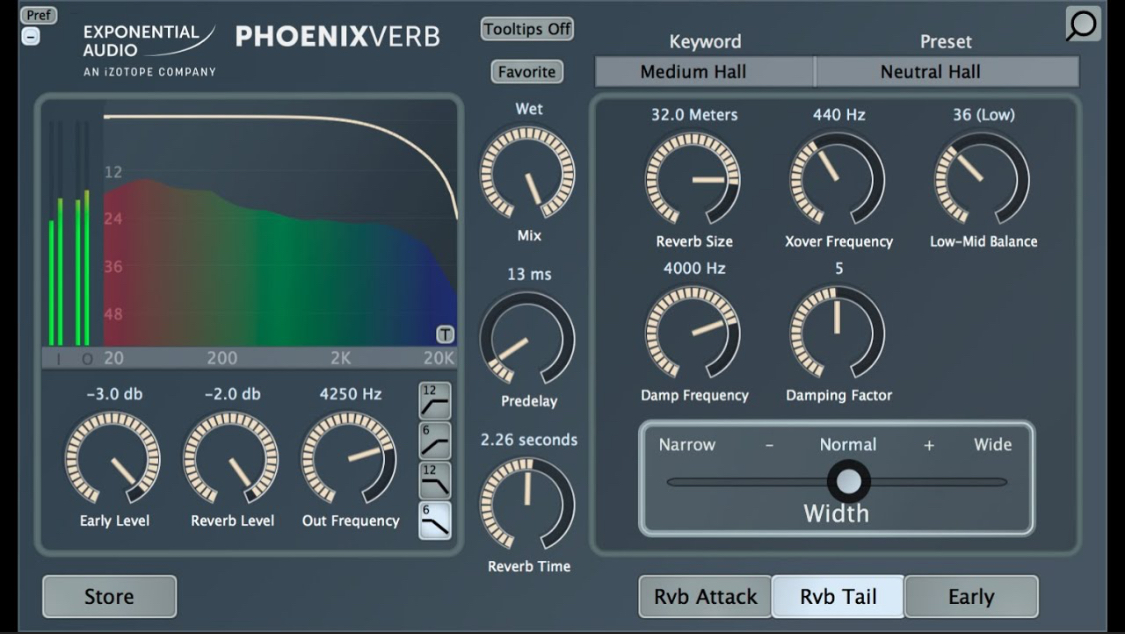Click the Low-Mid Balance knob
Viewport: 1125px width, 634px height.
(x=982, y=179)
